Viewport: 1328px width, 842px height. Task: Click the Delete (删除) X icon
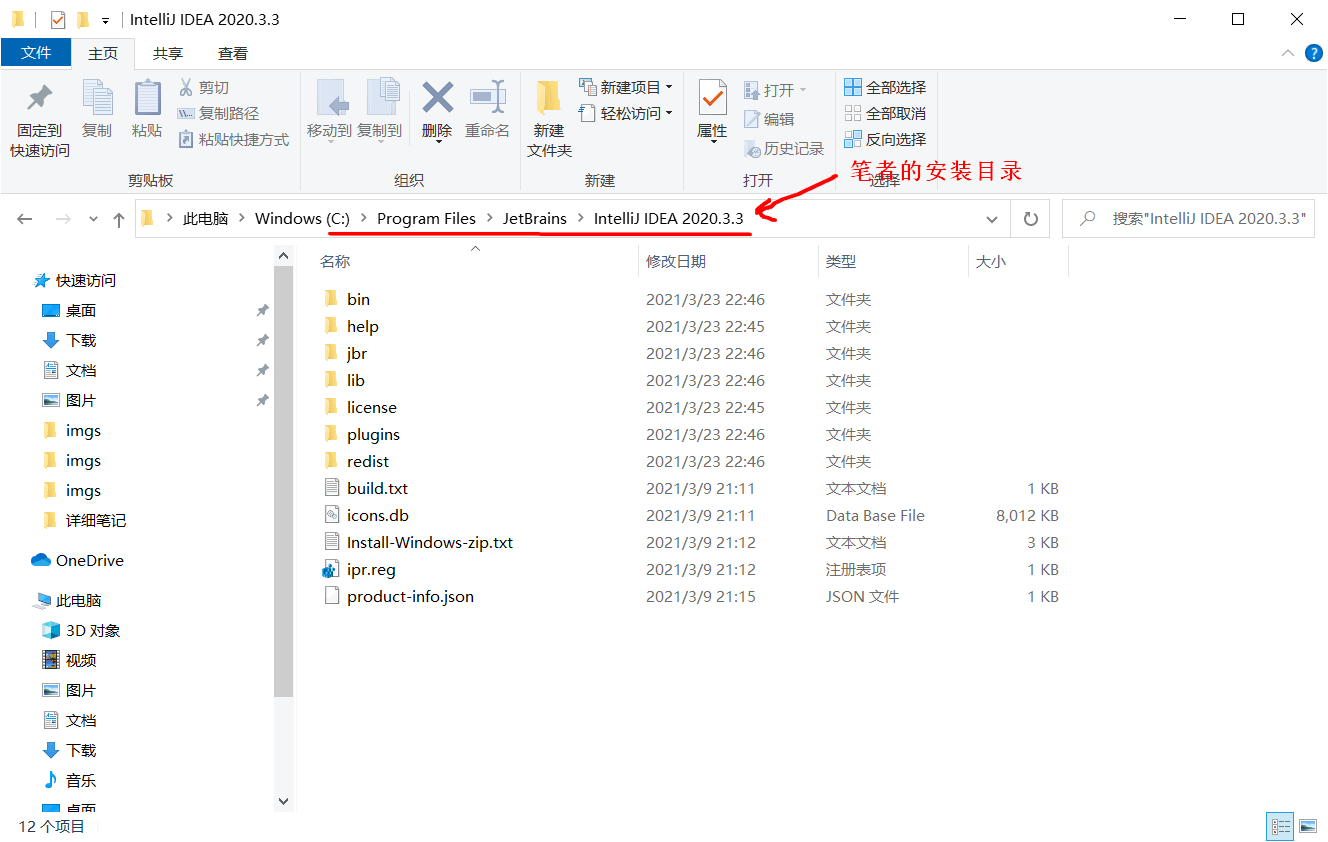point(437,98)
